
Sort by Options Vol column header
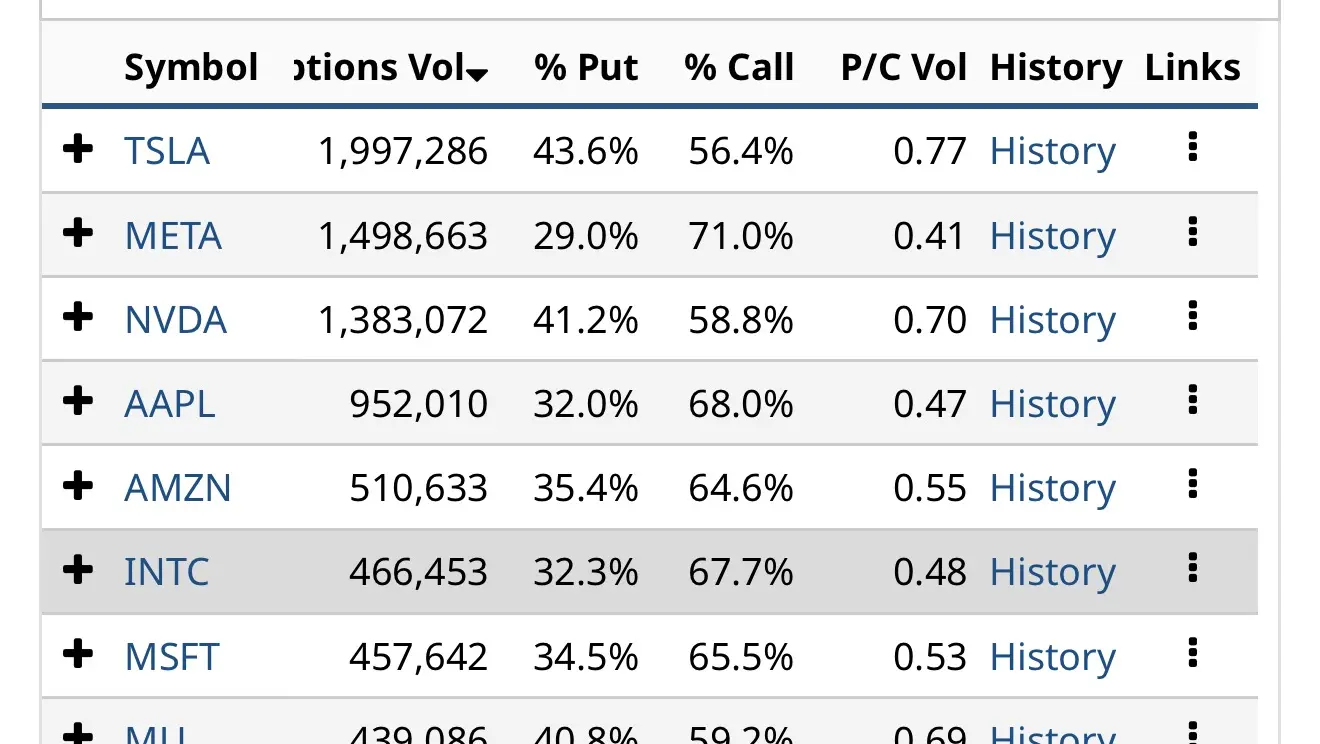coord(392,67)
